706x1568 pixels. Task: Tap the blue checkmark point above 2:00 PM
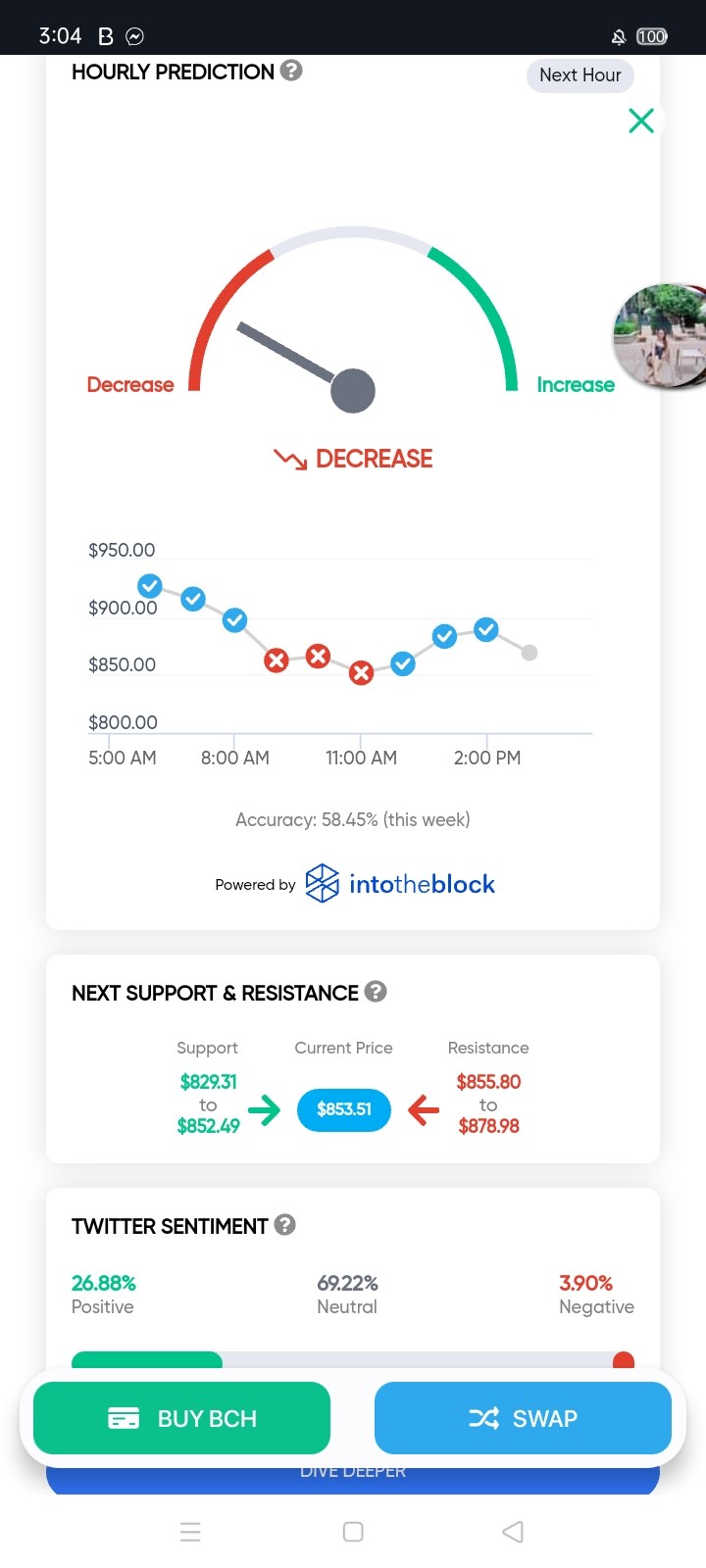[x=486, y=629]
